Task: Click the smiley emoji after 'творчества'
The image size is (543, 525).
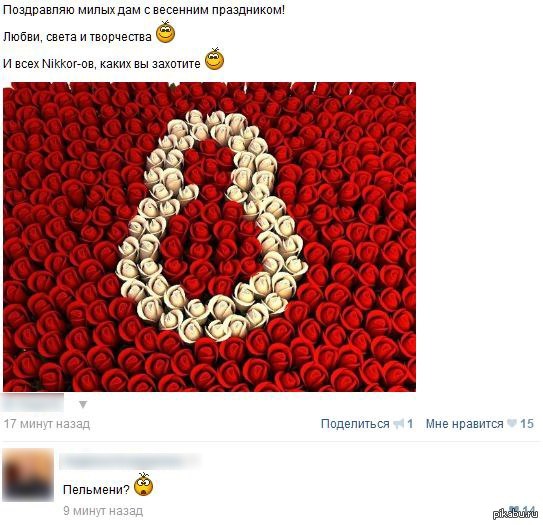Action: [x=166, y=32]
